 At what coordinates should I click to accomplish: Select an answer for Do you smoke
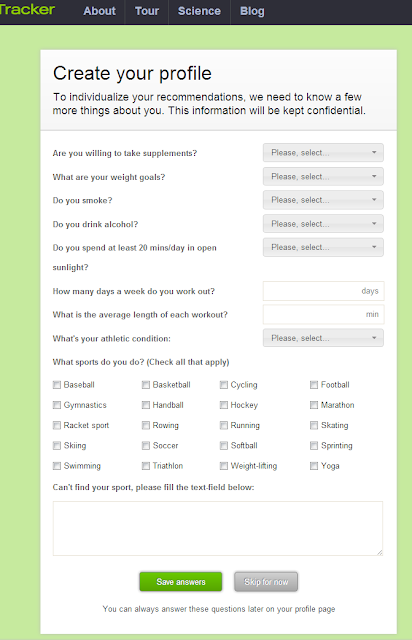[x=323, y=200]
